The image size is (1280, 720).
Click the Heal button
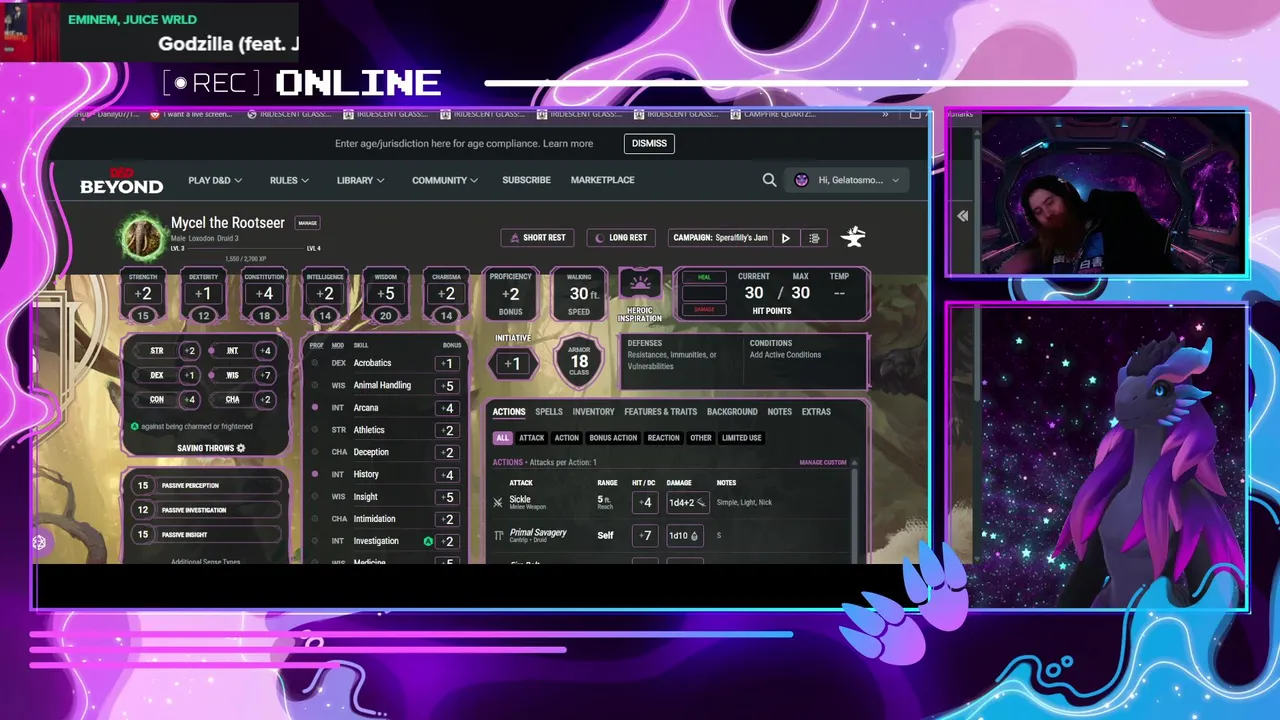pyautogui.click(x=704, y=277)
